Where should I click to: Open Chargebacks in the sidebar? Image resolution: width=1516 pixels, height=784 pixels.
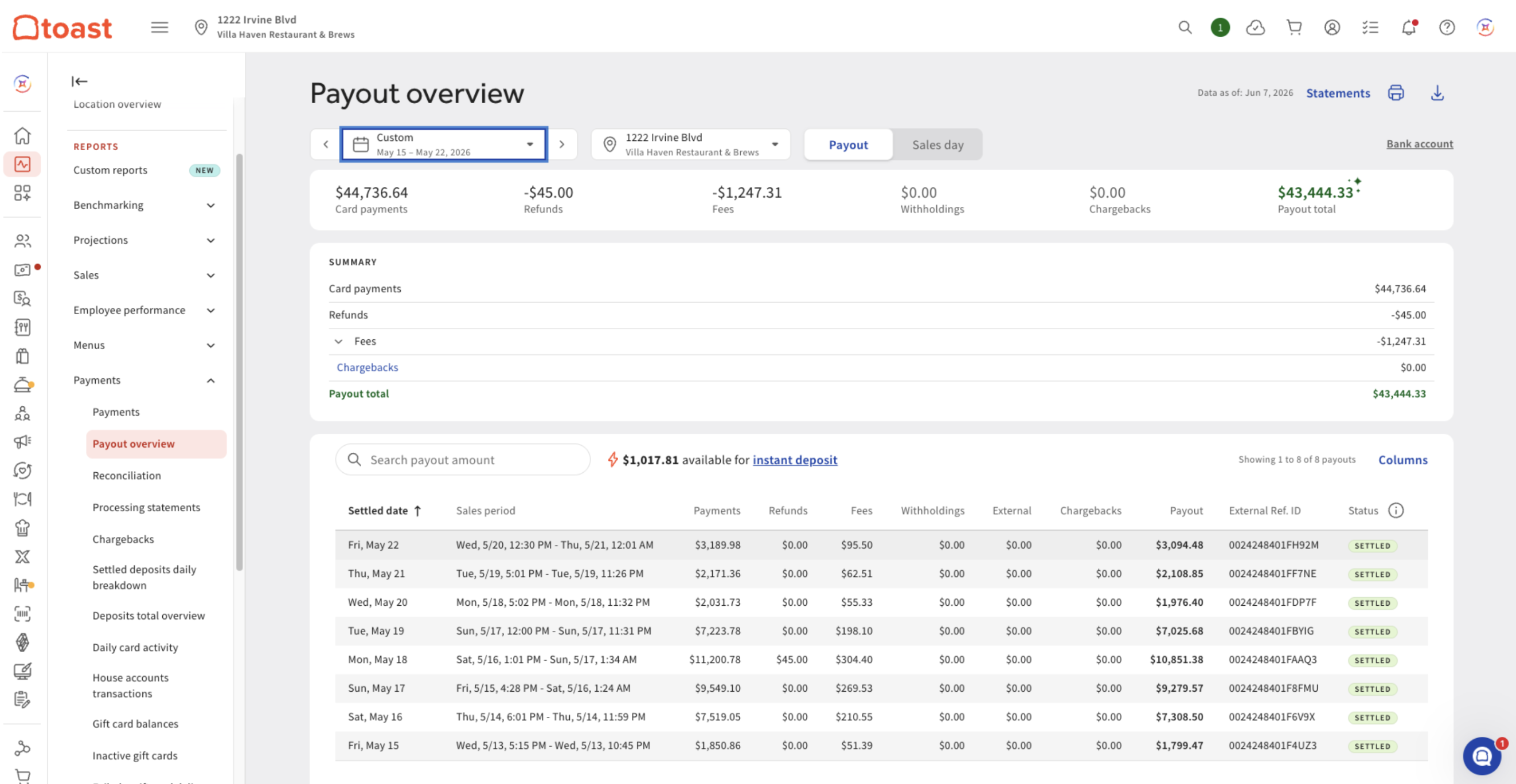[x=123, y=539]
